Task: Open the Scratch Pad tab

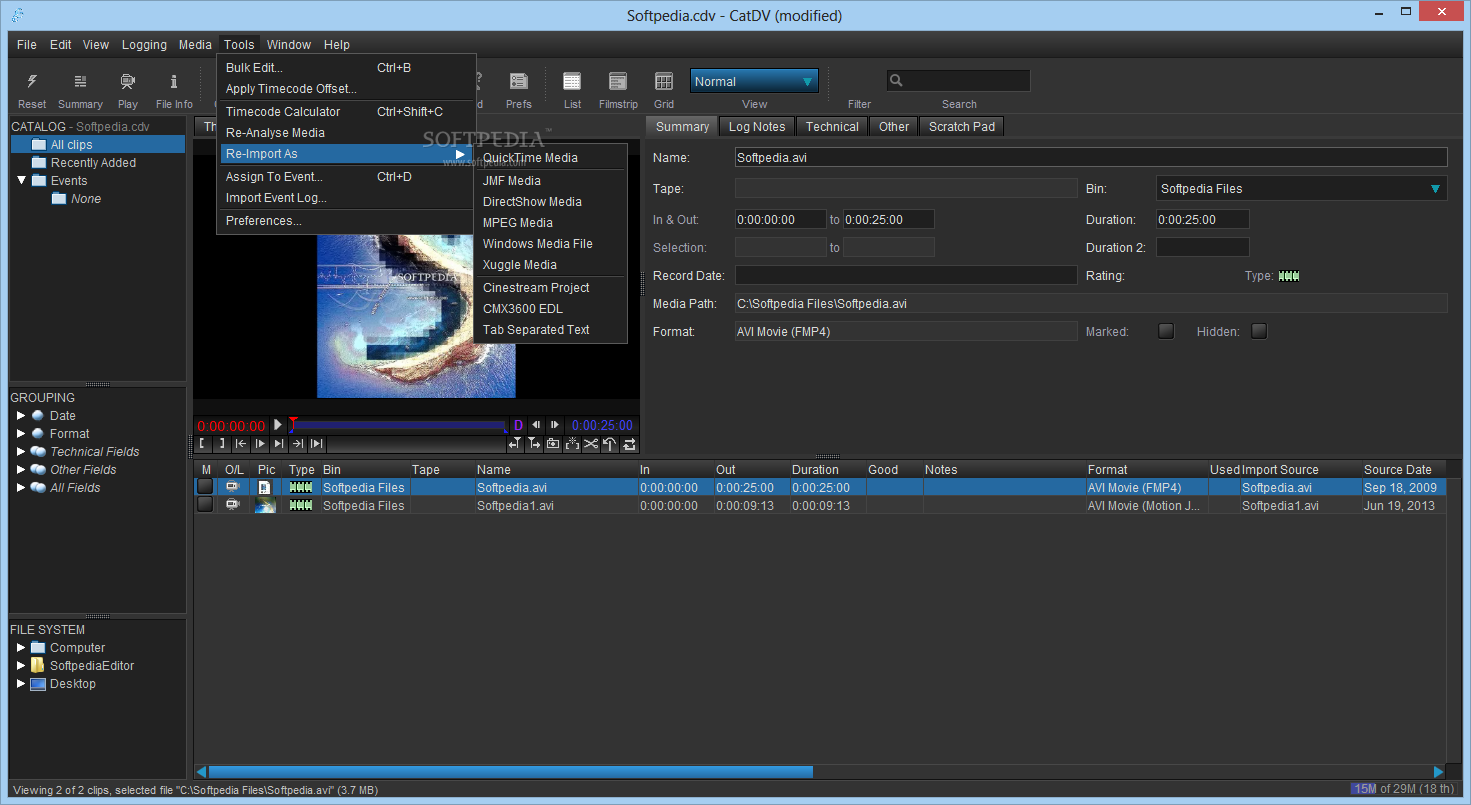Action: pos(962,127)
